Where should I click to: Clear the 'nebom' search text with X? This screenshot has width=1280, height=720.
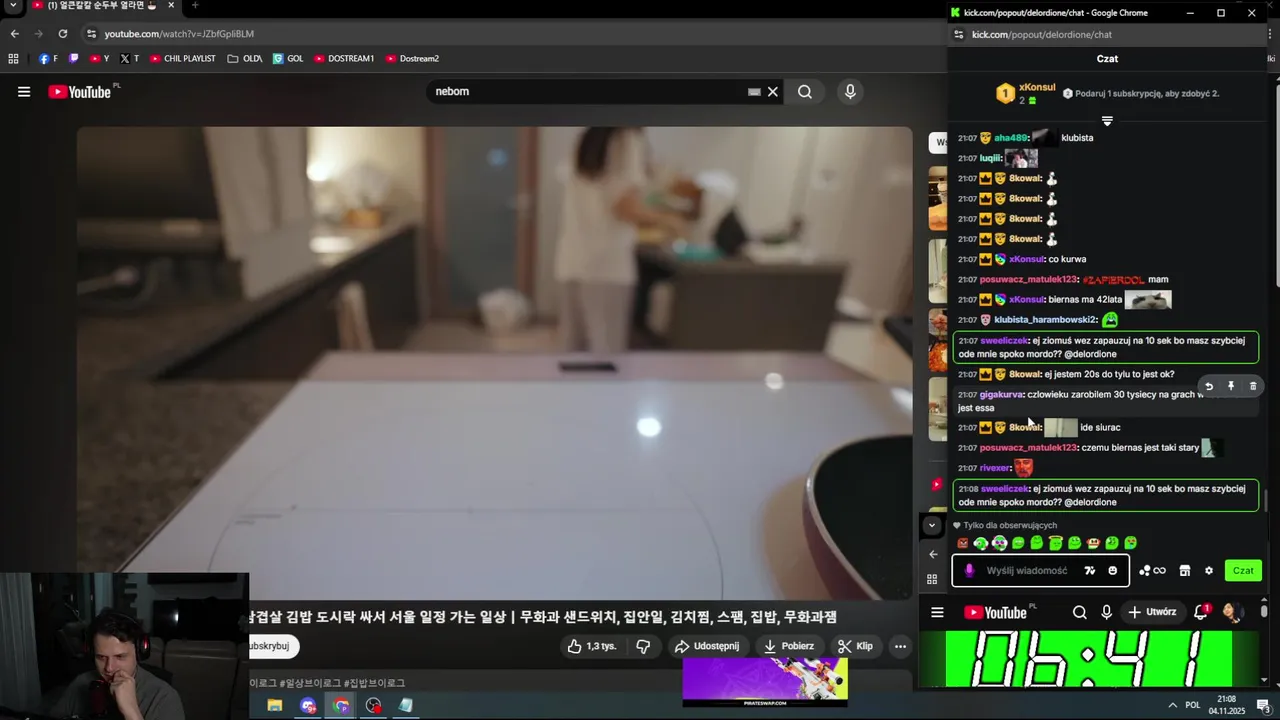[x=772, y=92]
